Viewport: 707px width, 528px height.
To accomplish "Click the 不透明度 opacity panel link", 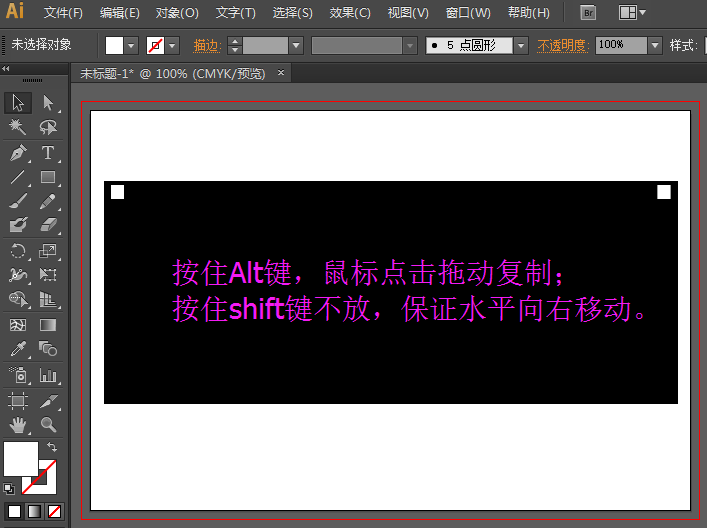I will click(563, 46).
